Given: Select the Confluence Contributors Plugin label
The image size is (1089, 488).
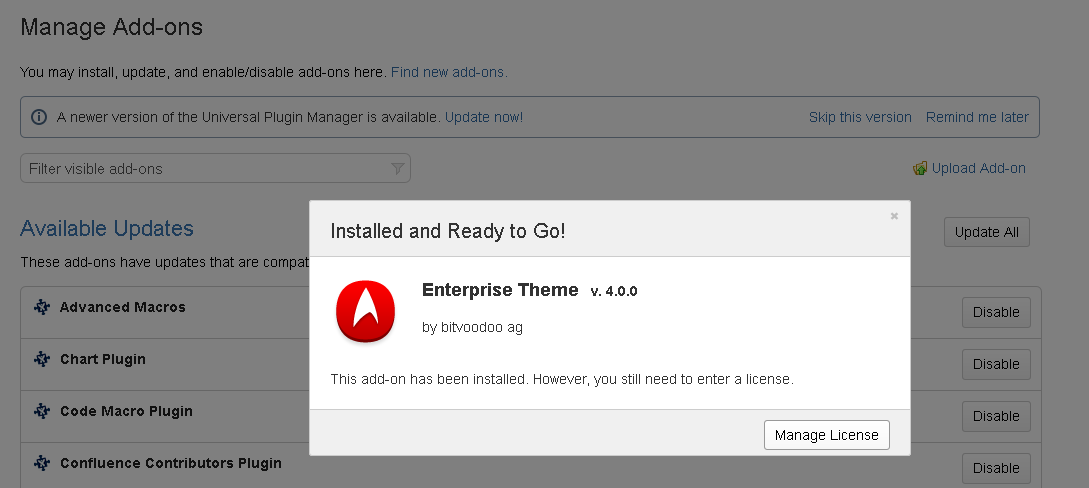Looking at the screenshot, I should 171,463.
